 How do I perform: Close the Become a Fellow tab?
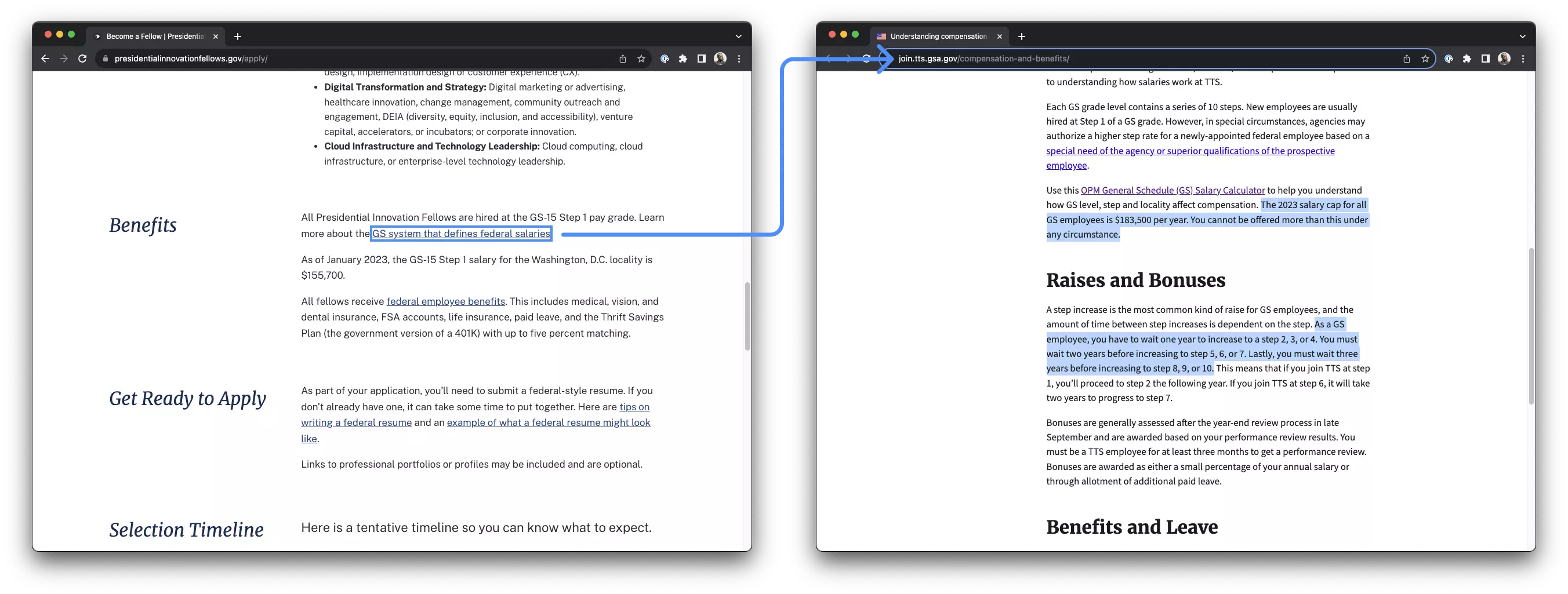click(216, 37)
